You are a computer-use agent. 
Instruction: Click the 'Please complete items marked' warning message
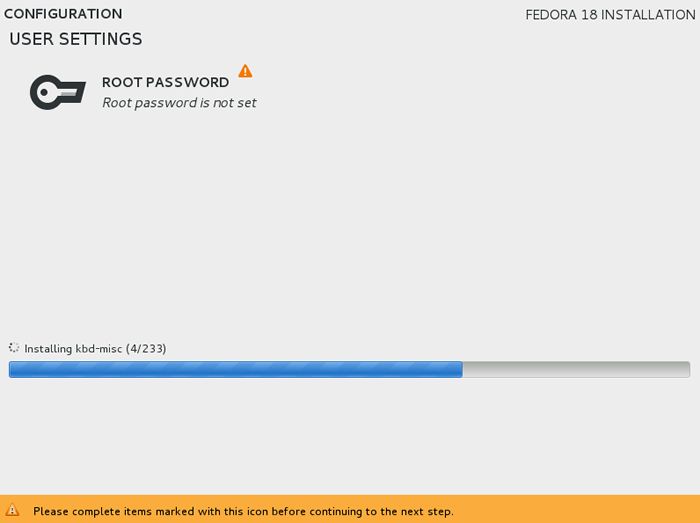243,511
